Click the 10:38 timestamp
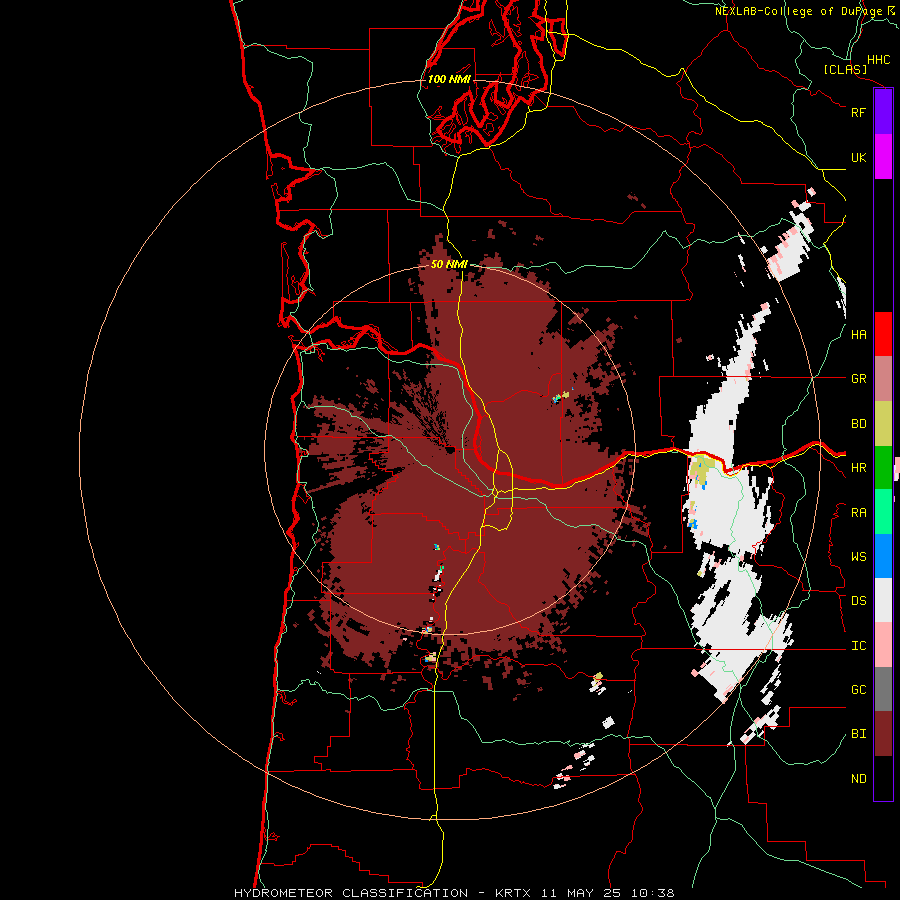This screenshot has width=900, height=900. pyautogui.click(x=653, y=893)
